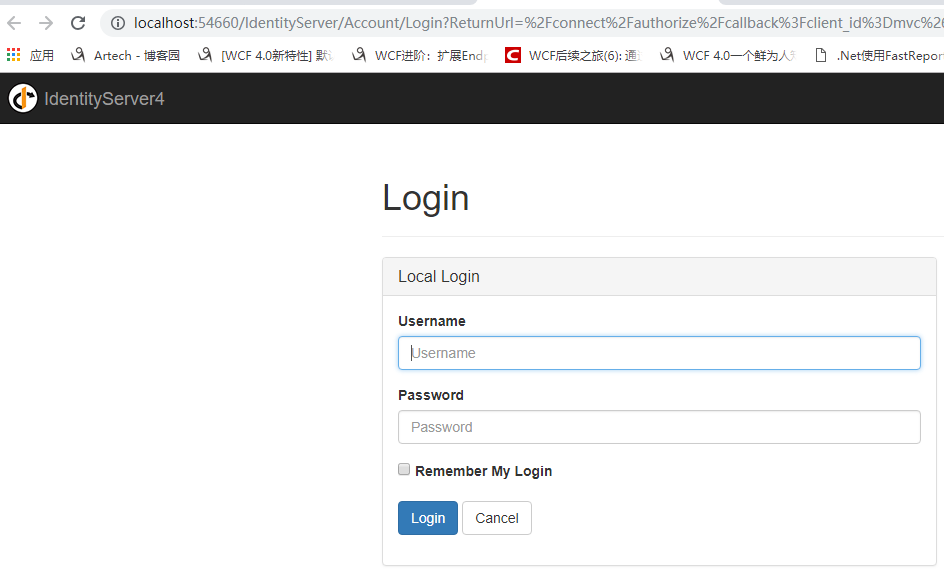
Task: Enable Remember My Login checkbox
Action: [404, 469]
